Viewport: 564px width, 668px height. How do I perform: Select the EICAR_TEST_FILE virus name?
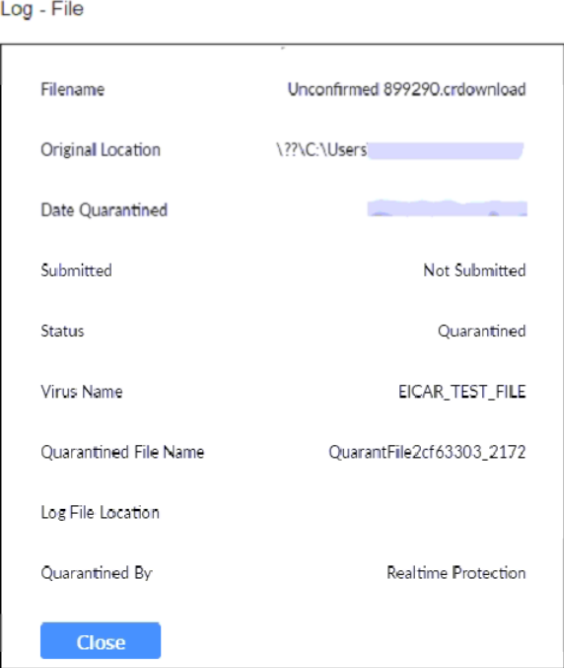click(462, 392)
